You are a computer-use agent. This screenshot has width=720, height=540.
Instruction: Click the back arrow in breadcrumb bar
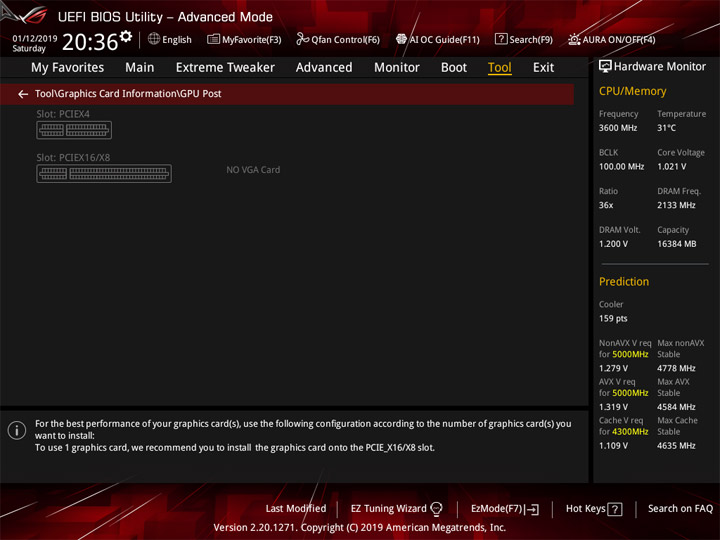point(23,94)
